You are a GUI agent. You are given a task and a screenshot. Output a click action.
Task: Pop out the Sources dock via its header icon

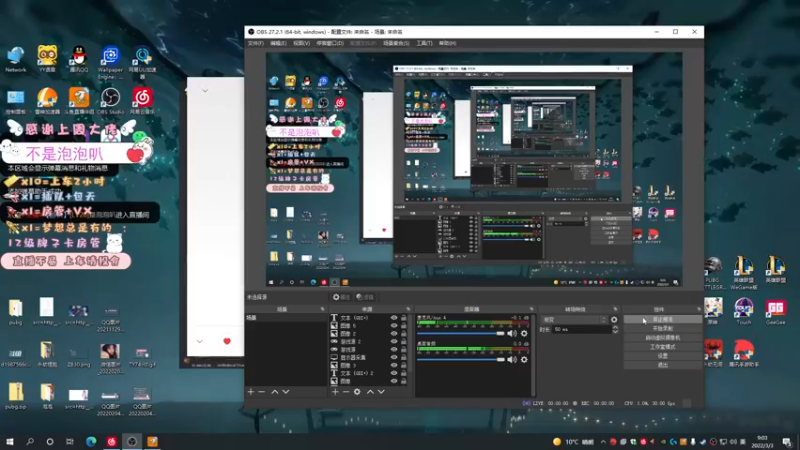tap(408, 309)
